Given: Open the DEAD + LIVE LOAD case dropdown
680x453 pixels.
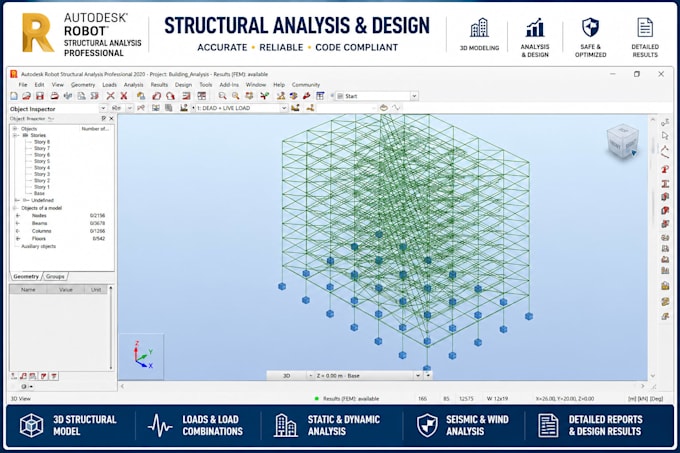Looking at the screenshot, I should point(284,108).
